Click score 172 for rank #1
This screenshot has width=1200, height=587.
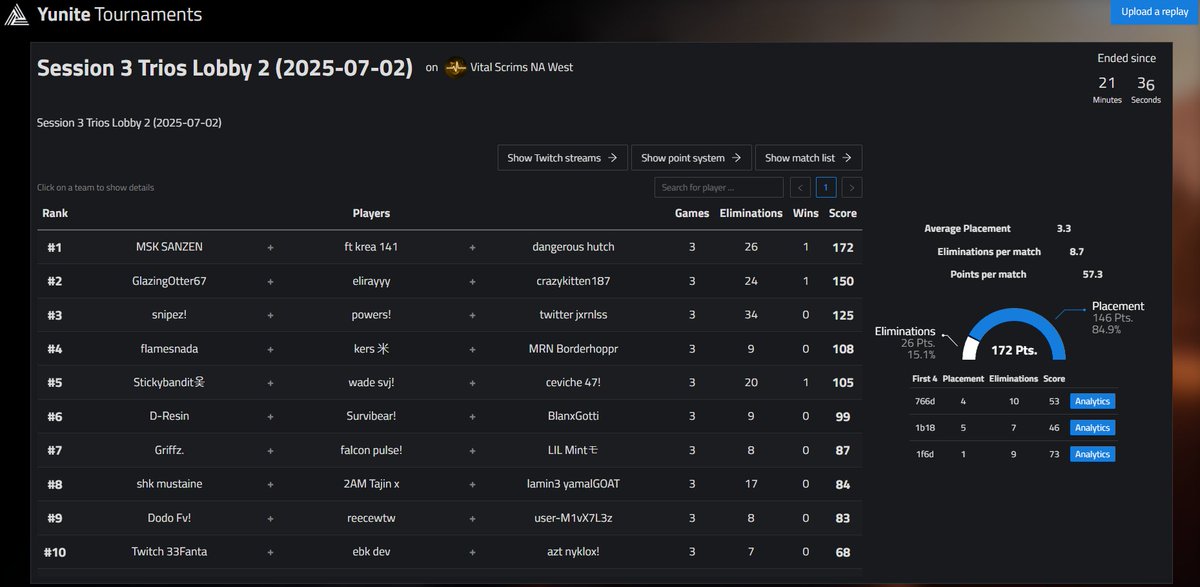(843, 247)
